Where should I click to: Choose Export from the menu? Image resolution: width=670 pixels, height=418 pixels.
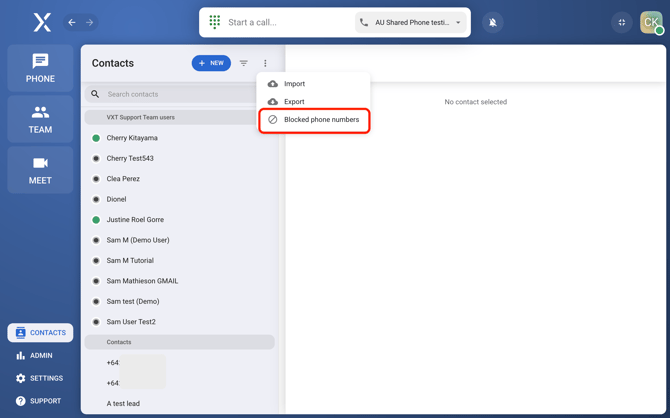[314, 102]
